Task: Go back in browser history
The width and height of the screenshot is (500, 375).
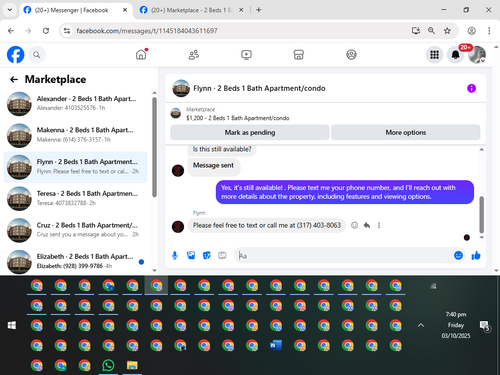Action: coord(11,31)
